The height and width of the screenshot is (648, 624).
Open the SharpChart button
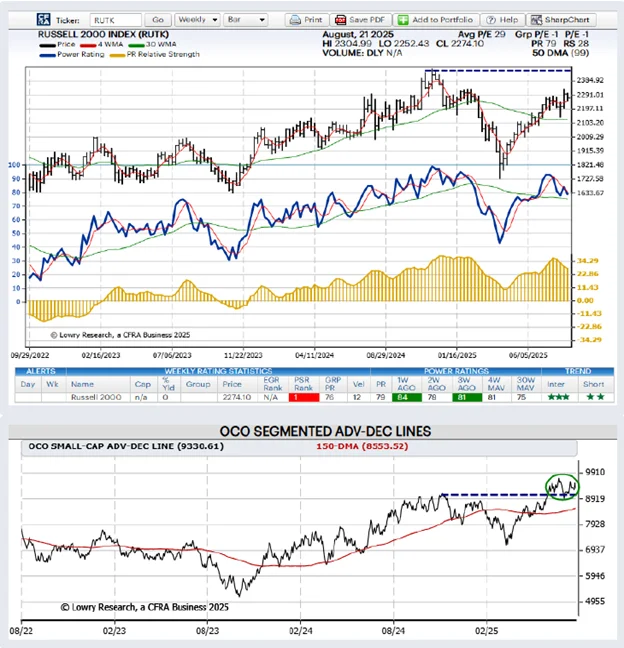pos(561,19)
